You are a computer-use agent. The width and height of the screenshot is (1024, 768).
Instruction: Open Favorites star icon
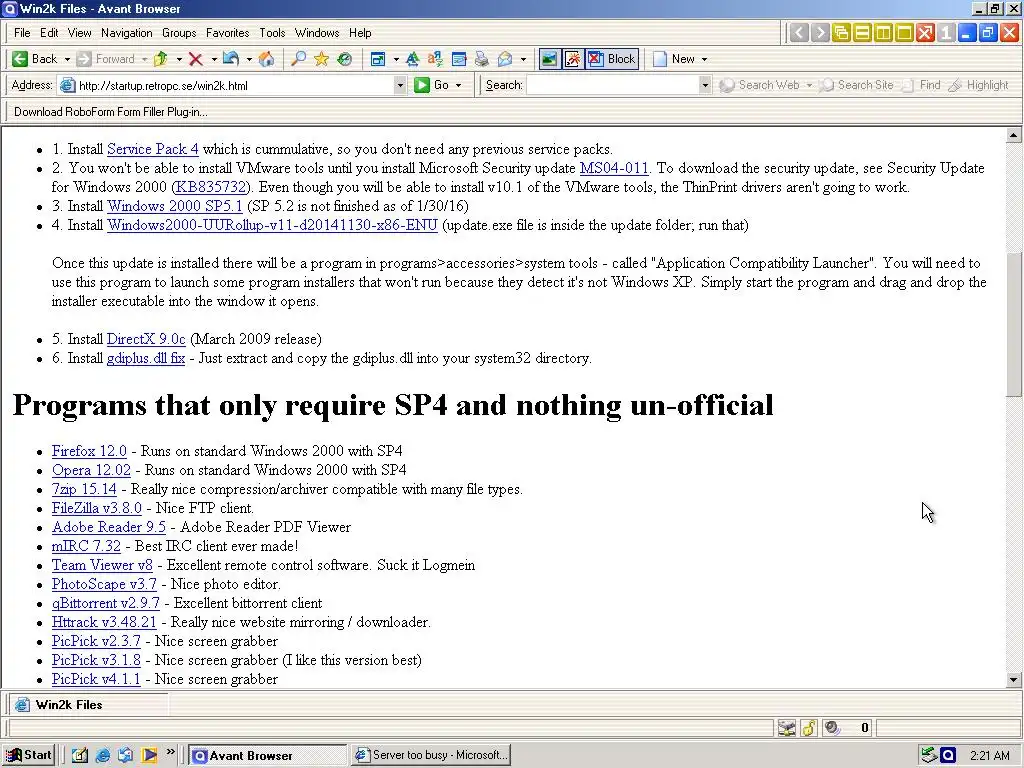(321, 59)
